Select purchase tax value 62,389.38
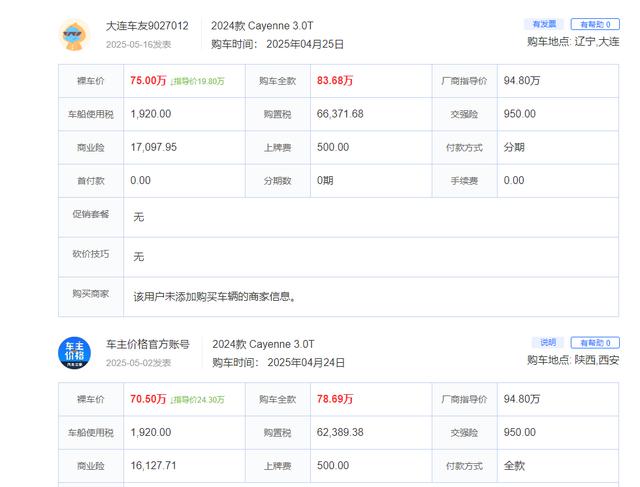The image size is (640, 487). click(340, 432)
